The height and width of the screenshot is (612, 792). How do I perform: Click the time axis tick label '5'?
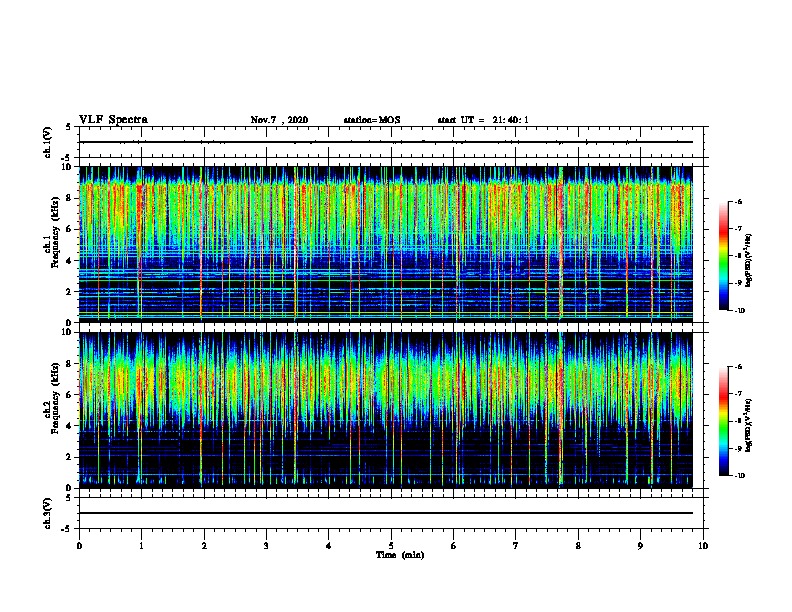391,546
